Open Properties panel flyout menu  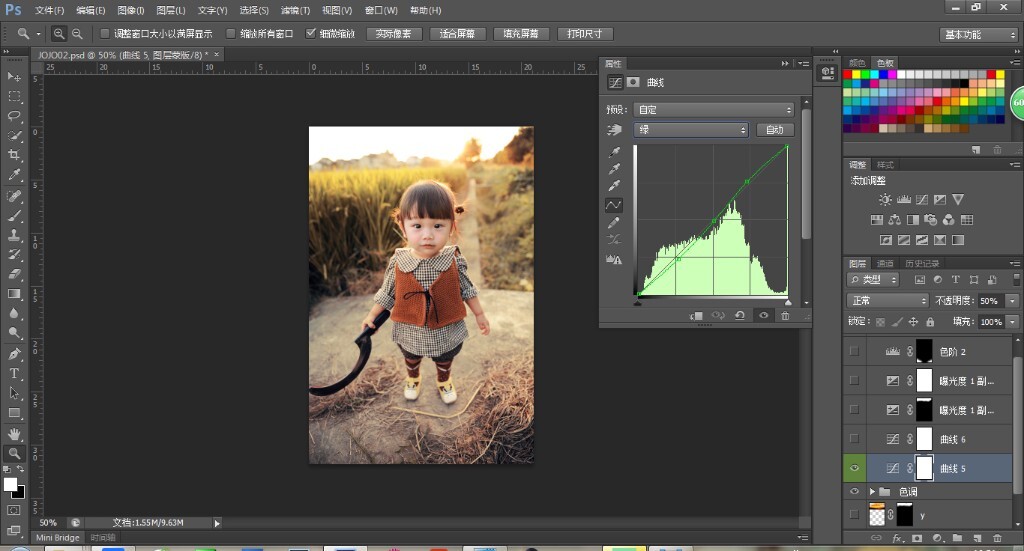803,63
